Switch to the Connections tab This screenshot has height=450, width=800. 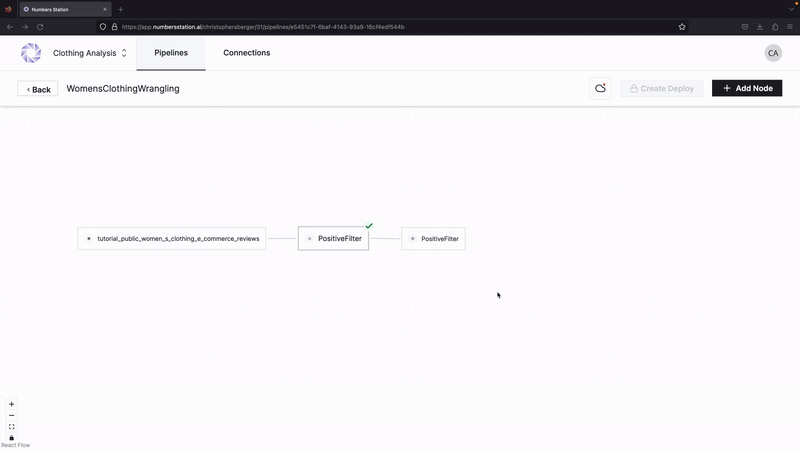[x=246, y=53]
